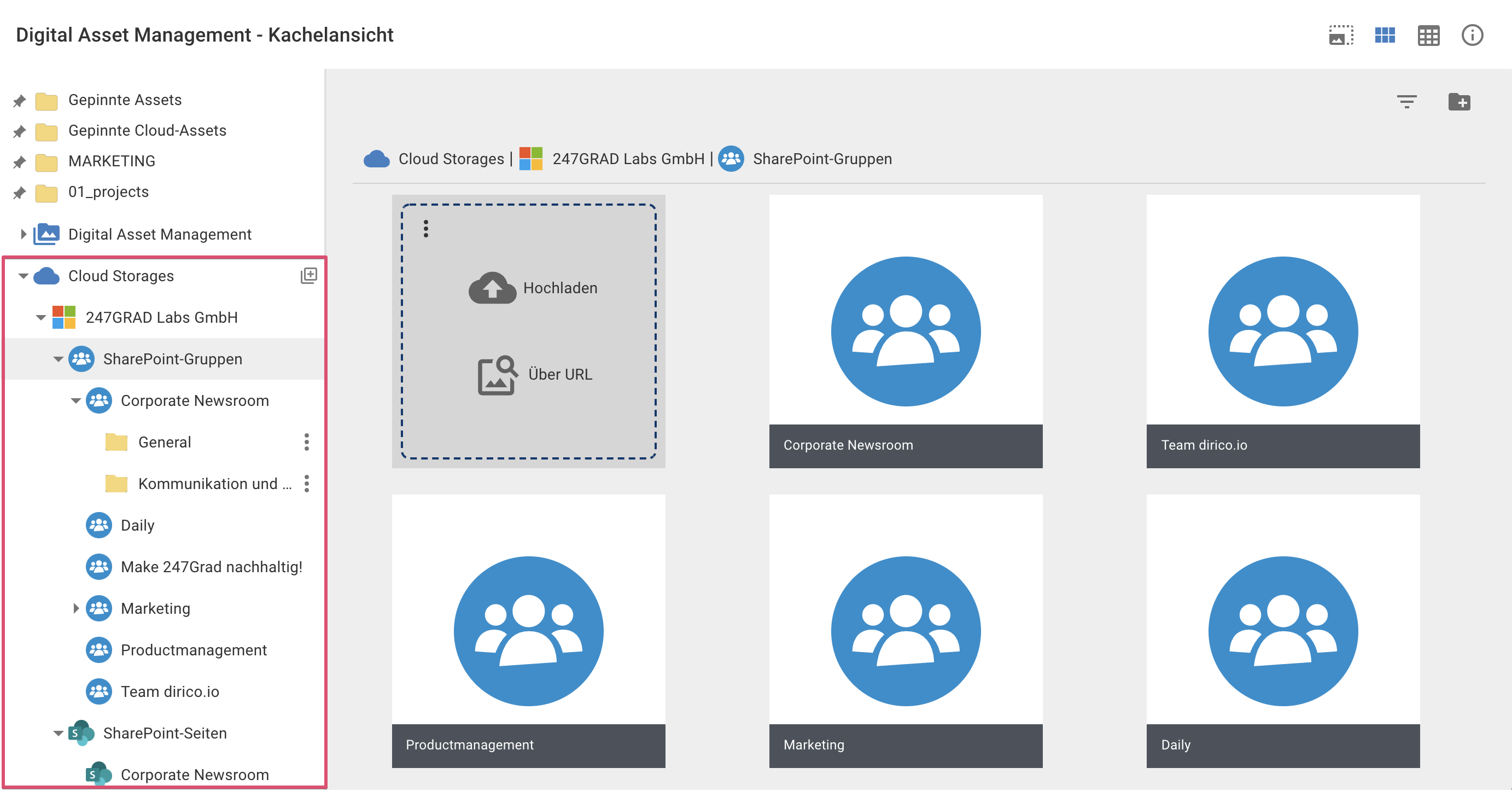Click the pin icon next to Gepinnte Cloud-Assets
Viewport: 1512px width, 791px height.
pos(19,131)
